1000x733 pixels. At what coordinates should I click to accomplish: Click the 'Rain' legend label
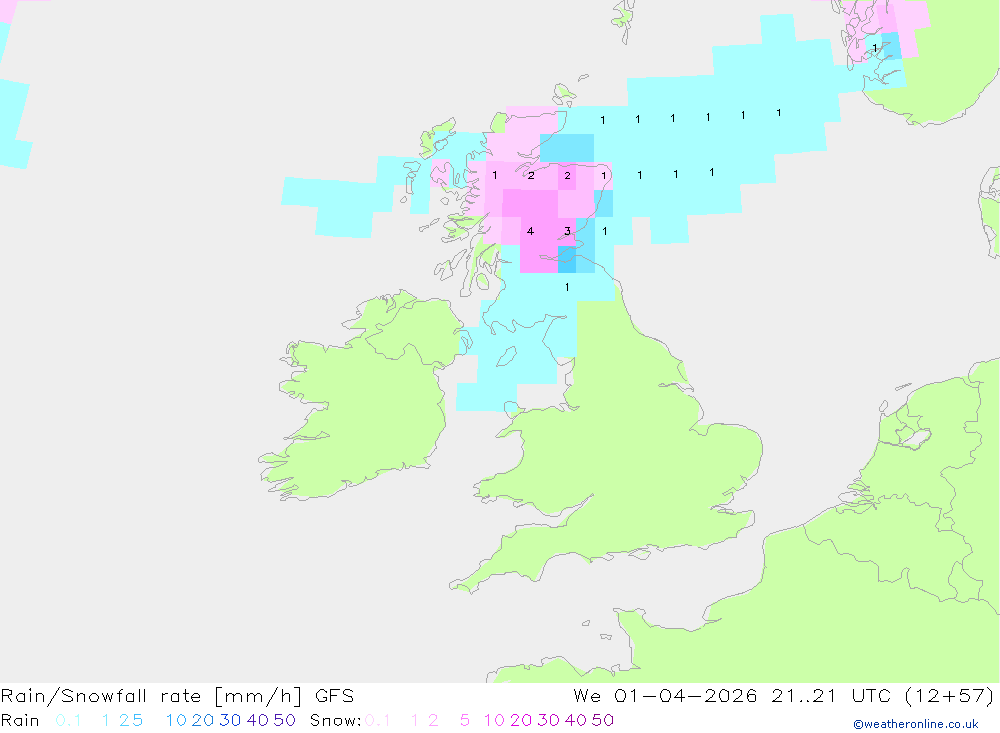20,720
